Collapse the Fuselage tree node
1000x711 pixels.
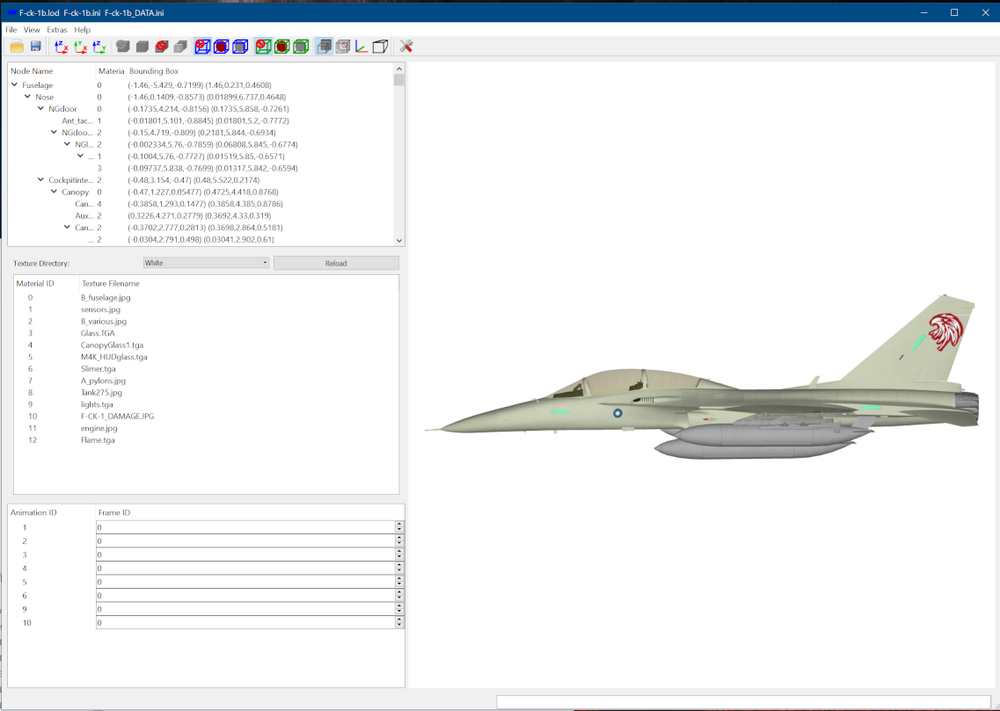(x=15, y=84)
